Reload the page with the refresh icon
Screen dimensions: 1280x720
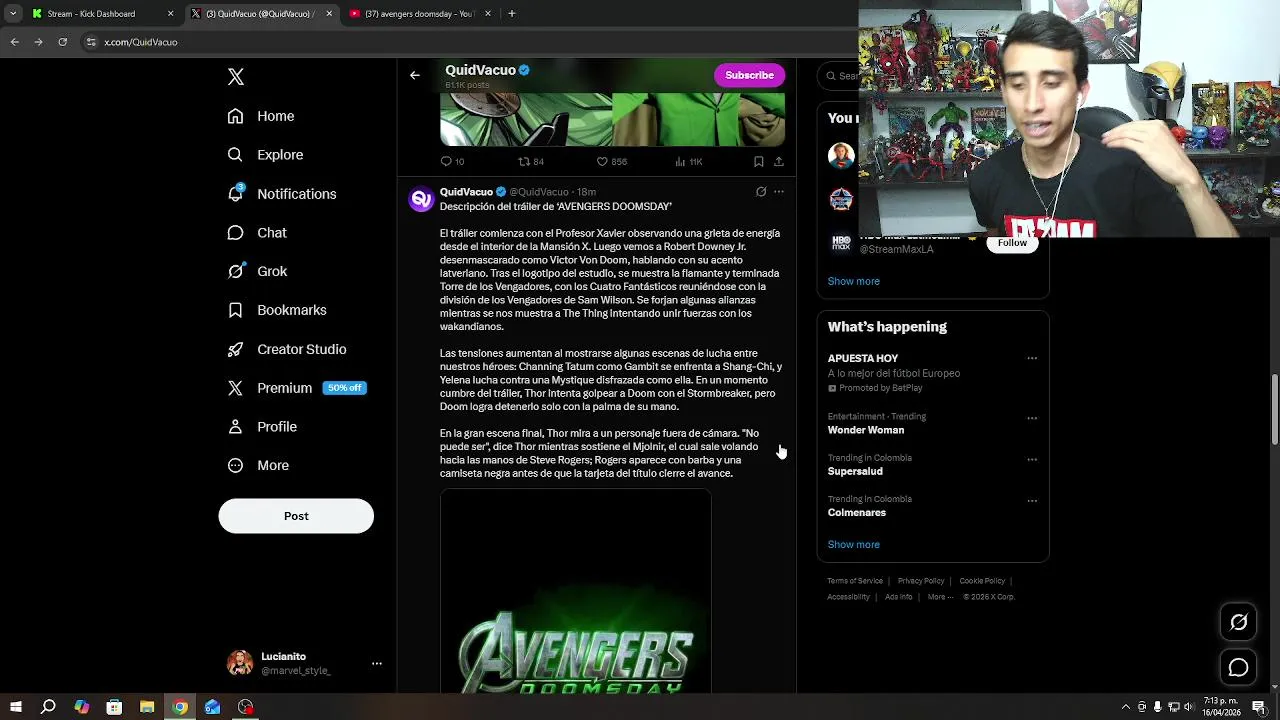(62, 42)
